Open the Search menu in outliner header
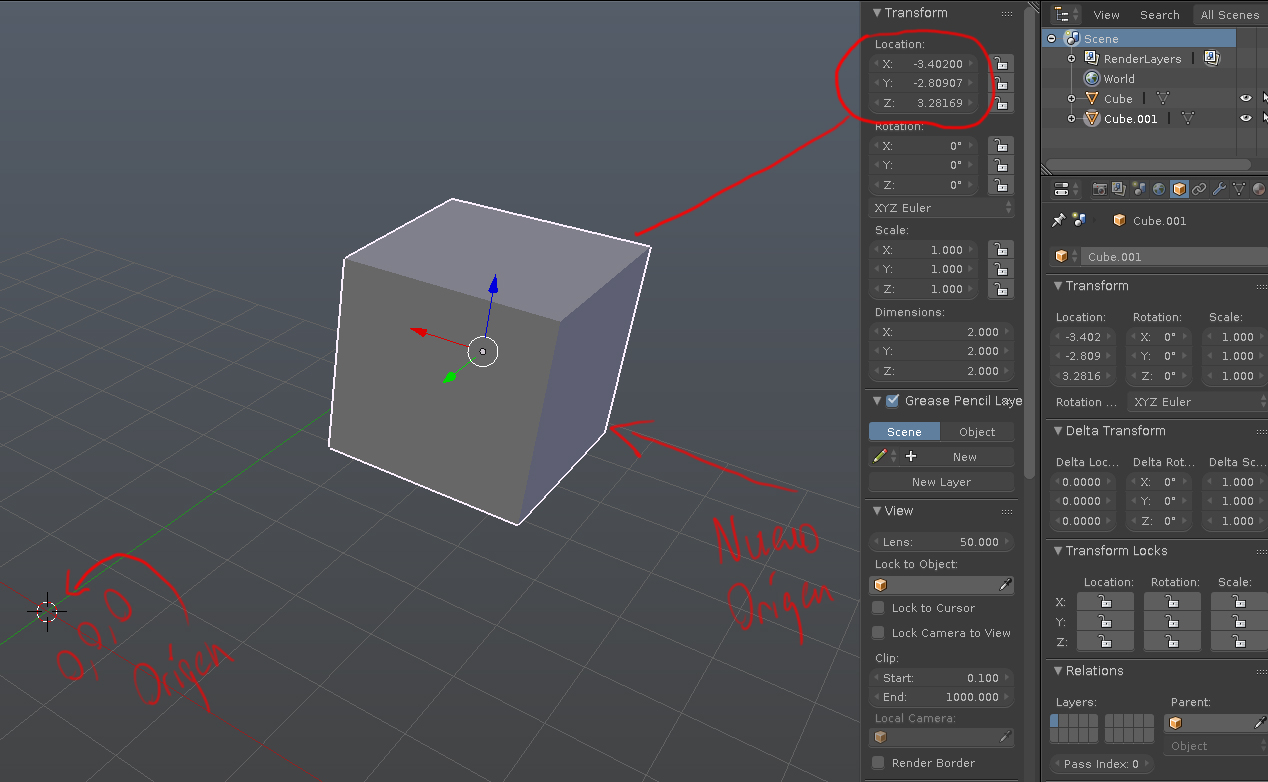Screen dimensions: 1268x782 point(1159,15)
